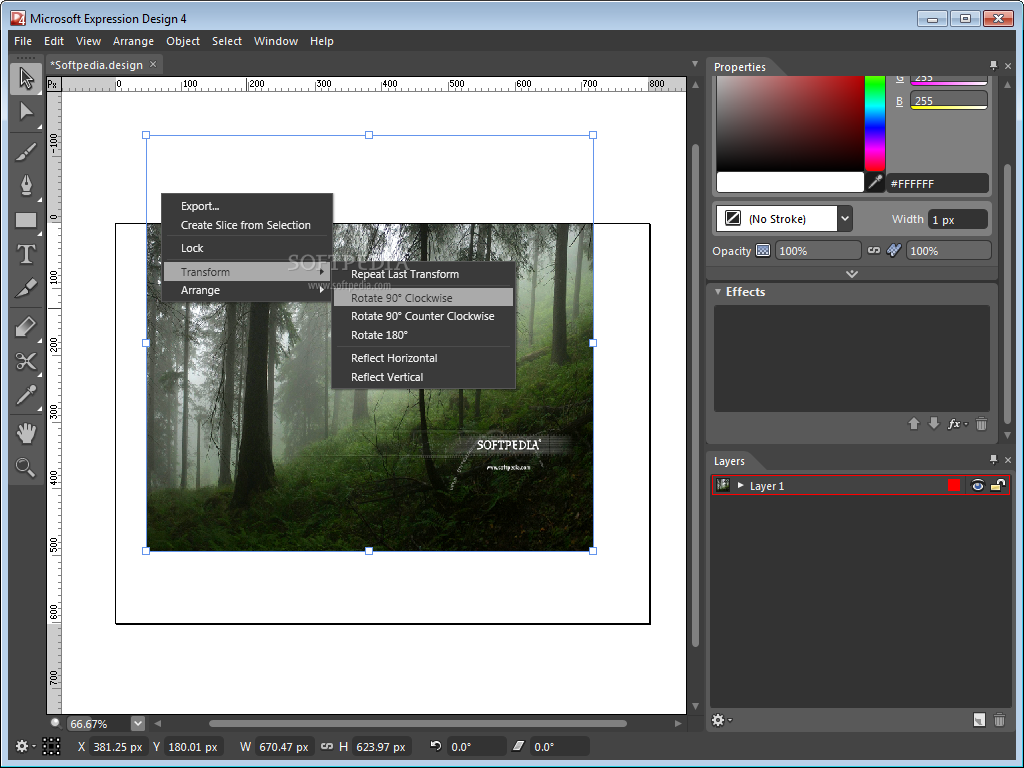This screenshot has height=768, width=1024.
Task: Select the Zoom magnifier tool
Action: point(26,467)
